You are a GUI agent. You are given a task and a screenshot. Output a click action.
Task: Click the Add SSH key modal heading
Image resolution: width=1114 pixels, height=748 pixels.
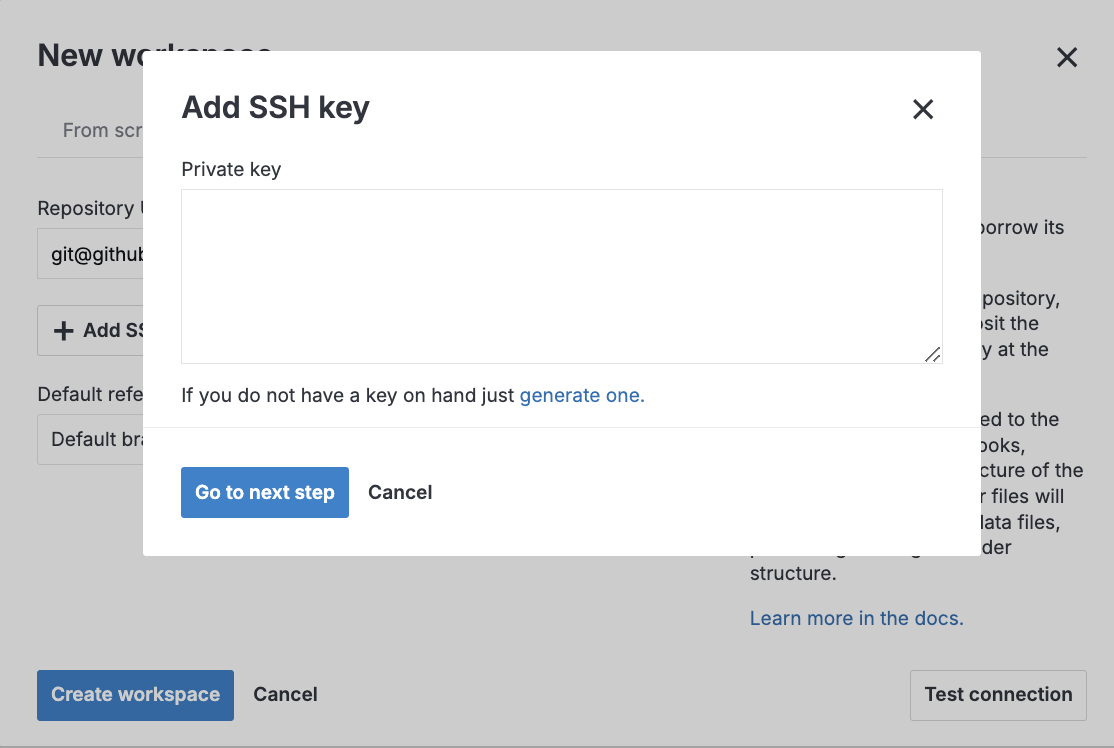[274, 108]
